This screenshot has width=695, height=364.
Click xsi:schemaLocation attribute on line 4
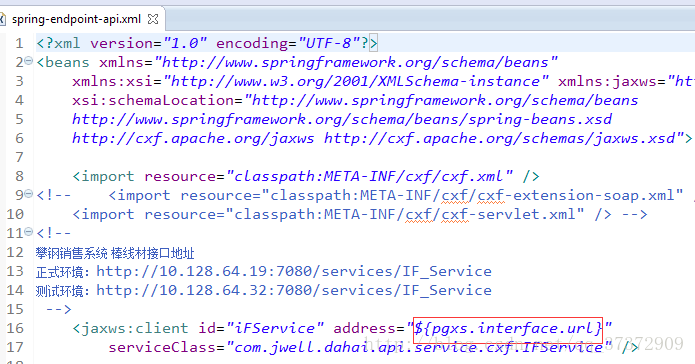pos(355,100)
